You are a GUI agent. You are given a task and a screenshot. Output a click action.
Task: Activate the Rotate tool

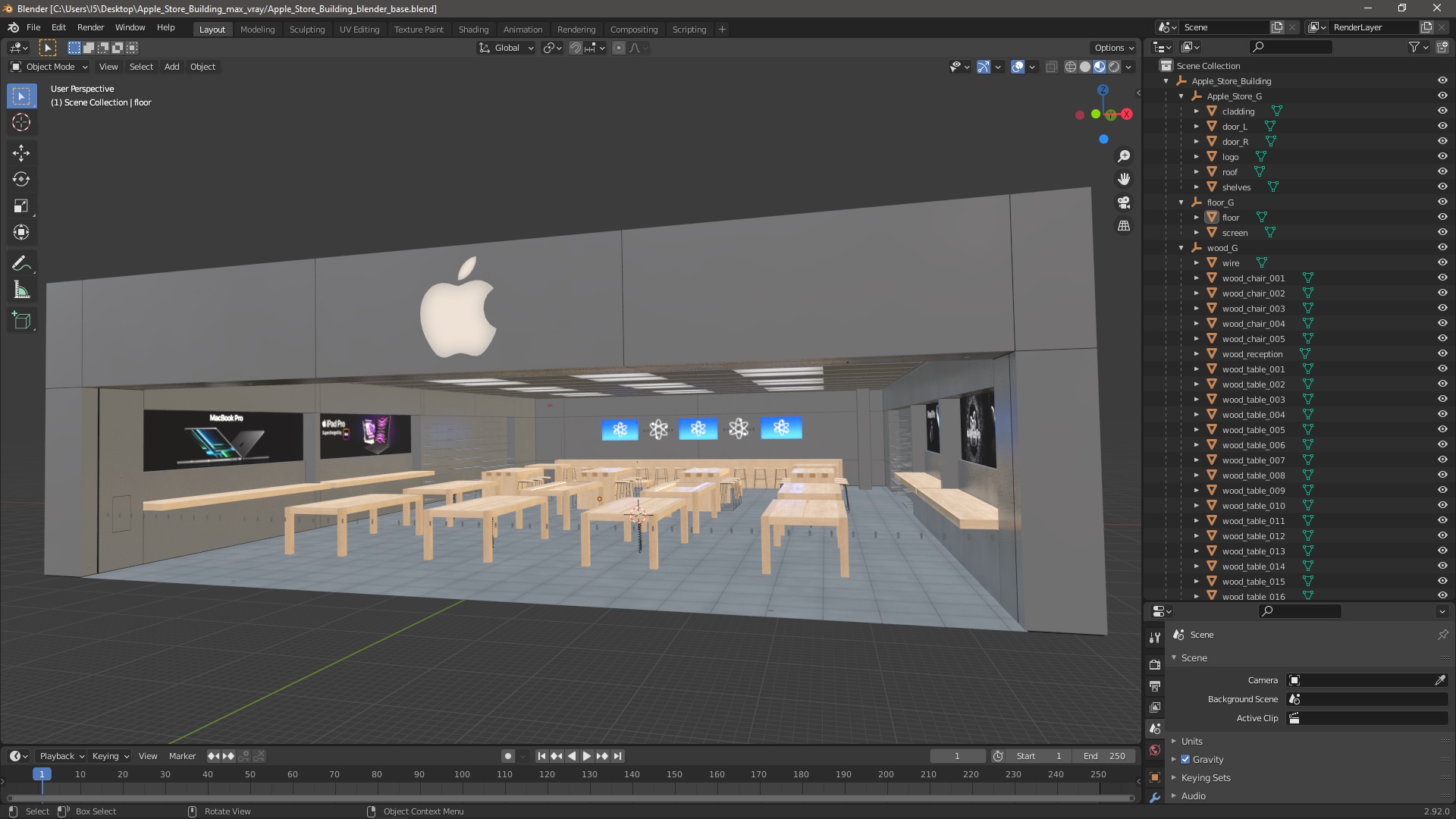coord(21,180)
